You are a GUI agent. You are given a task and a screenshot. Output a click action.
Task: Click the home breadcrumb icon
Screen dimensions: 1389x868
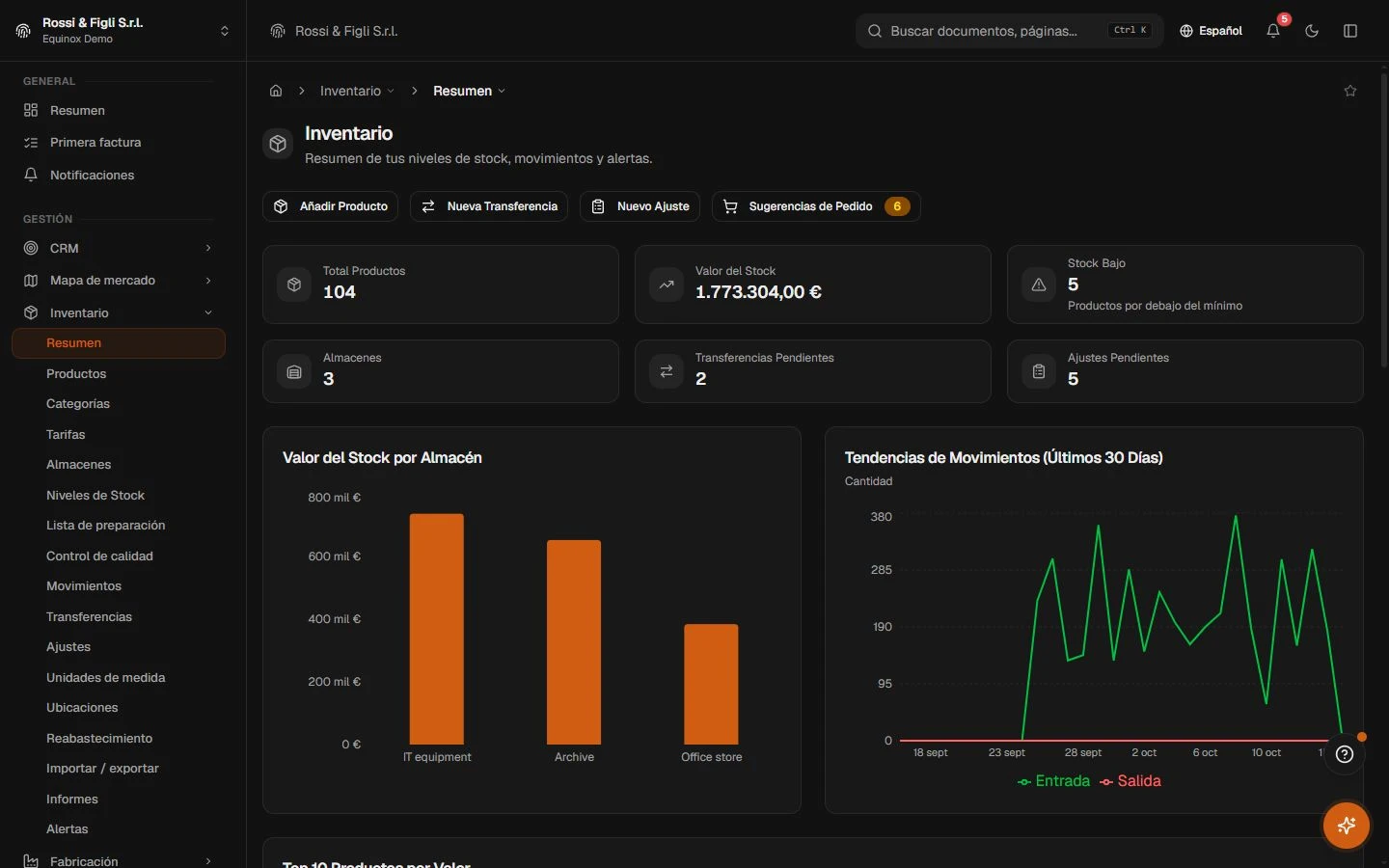click(x=276, y=91)
